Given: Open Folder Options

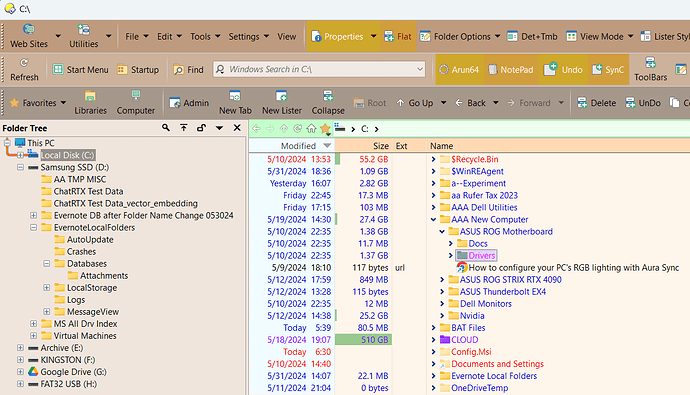Looking at the screenshot, I should (x=455, y=37).
